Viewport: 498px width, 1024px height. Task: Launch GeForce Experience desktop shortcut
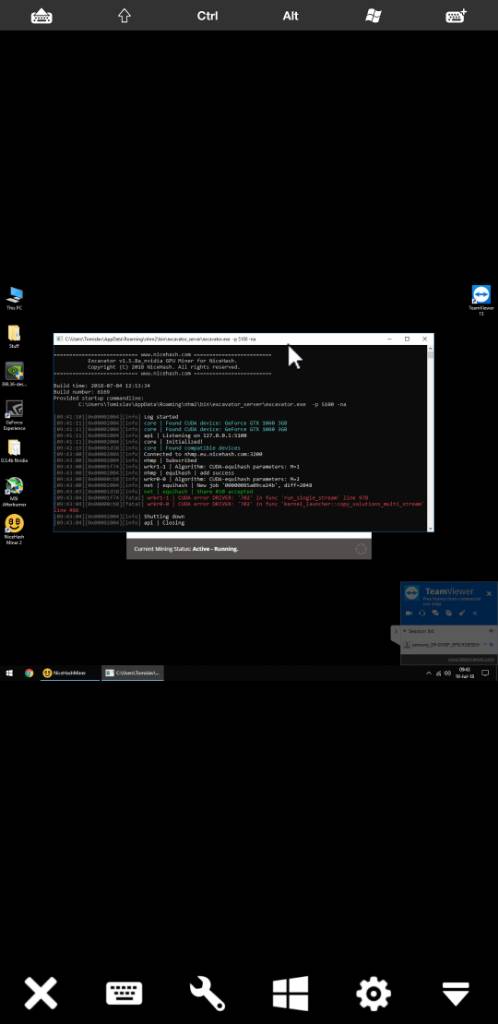click(x=14, y=415)
